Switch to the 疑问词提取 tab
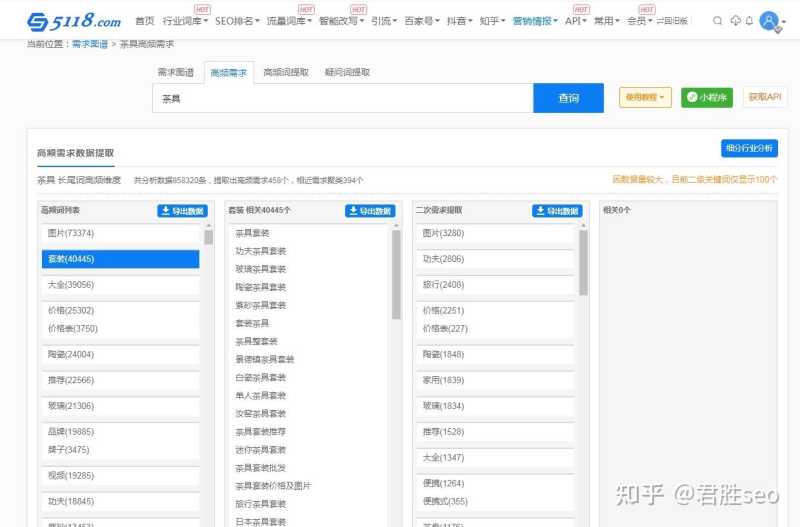This screenshot has height=527, width=800. coord(347,72)
